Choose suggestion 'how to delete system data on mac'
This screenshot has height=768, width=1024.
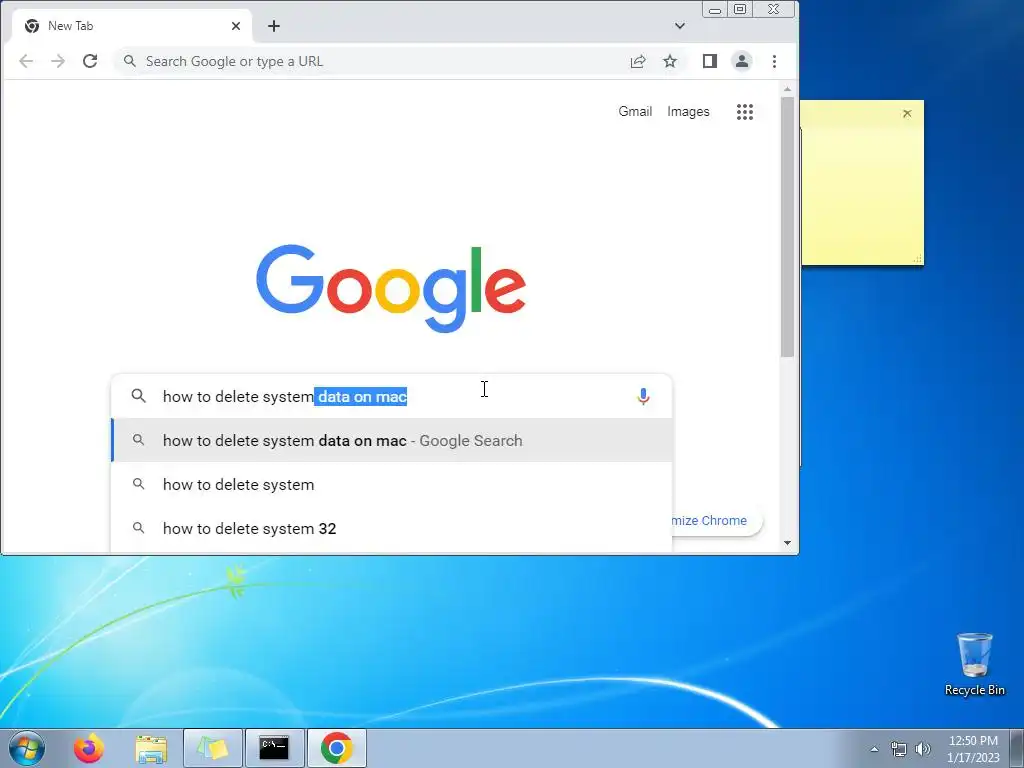(392, 441)
